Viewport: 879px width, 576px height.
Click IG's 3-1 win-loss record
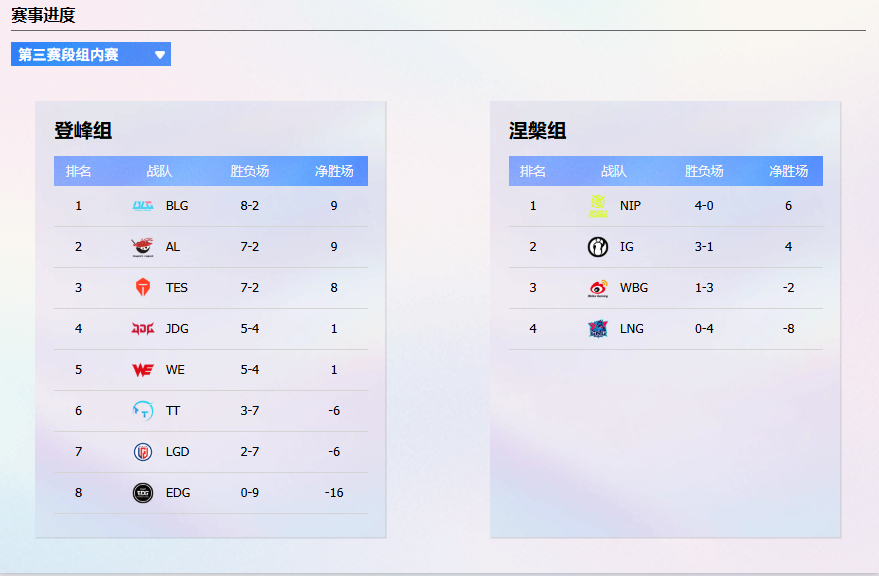(704, 247)
